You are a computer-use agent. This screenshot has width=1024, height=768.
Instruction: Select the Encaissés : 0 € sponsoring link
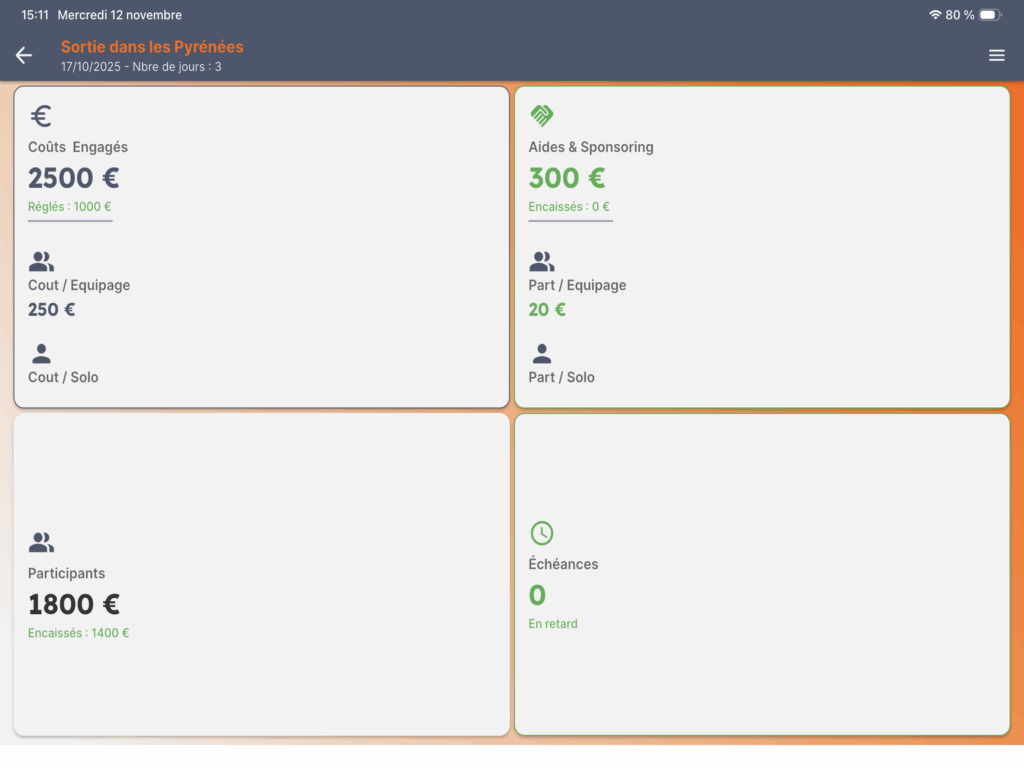(x=569, y=207)
